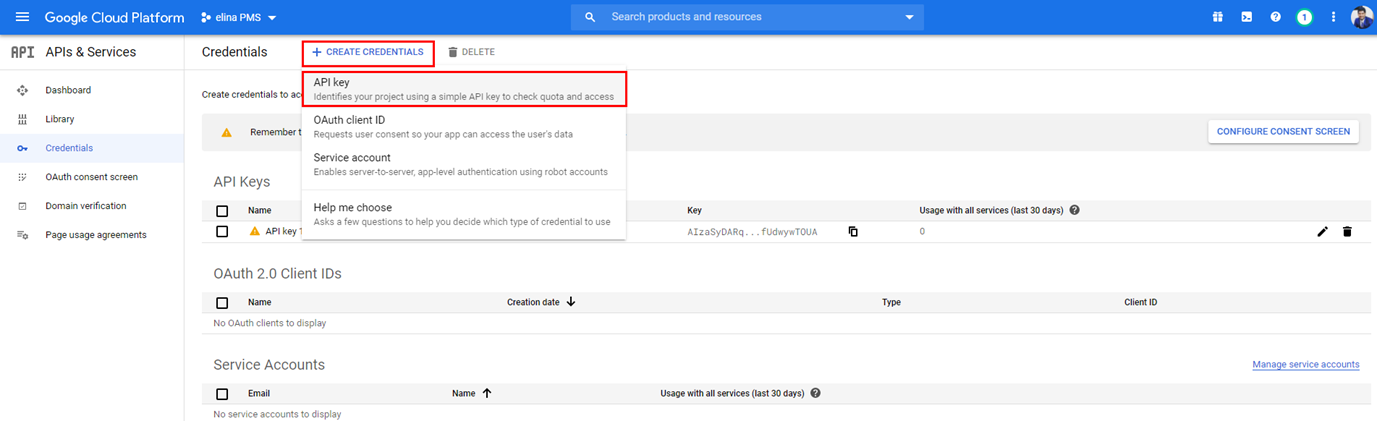Image resolution: width=1377 pixels, height=421 pixels.
Task: Open the gift free trial icon
Action: click(x=1218, y=17)
